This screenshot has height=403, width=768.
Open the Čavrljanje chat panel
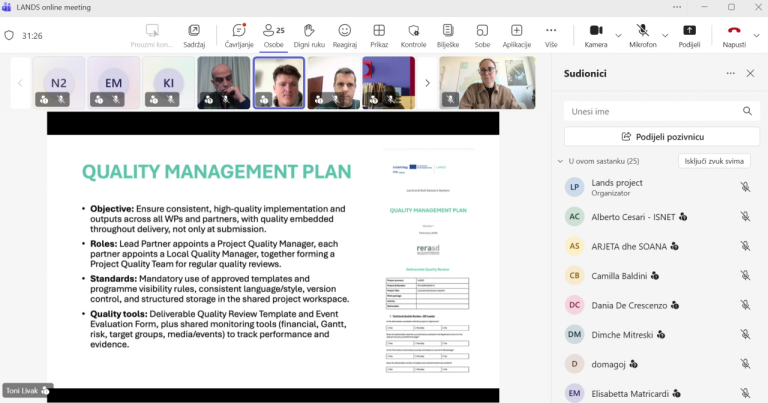pos(239,36)
